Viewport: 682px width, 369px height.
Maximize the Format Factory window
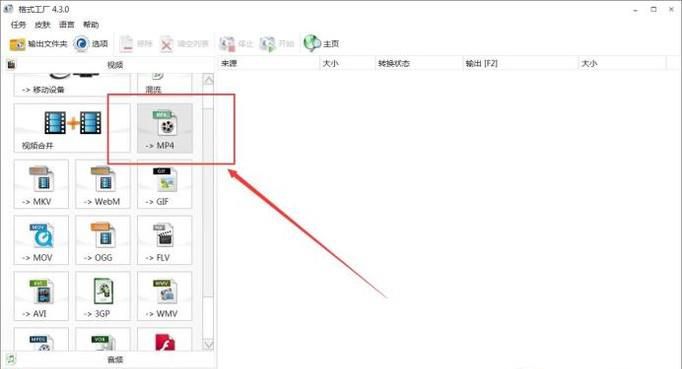[653, 9]
